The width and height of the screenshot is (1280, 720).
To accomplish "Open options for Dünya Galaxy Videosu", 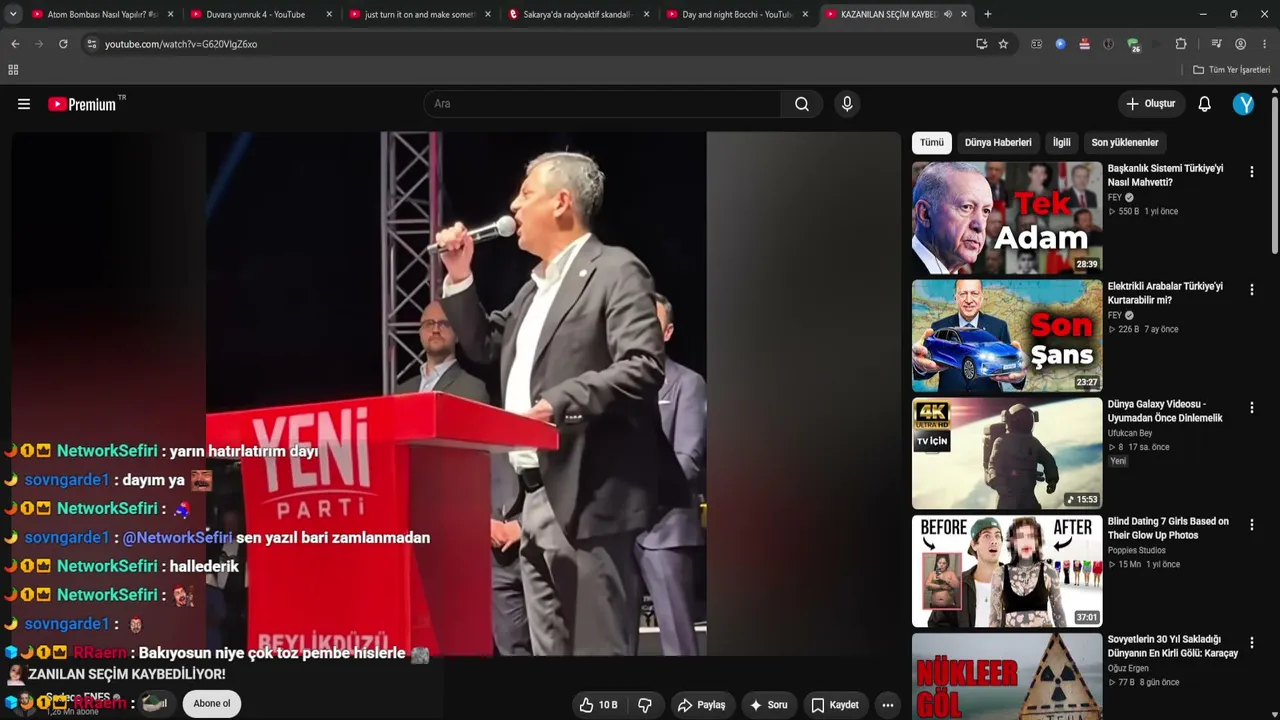I will (x=1251, y=408).
